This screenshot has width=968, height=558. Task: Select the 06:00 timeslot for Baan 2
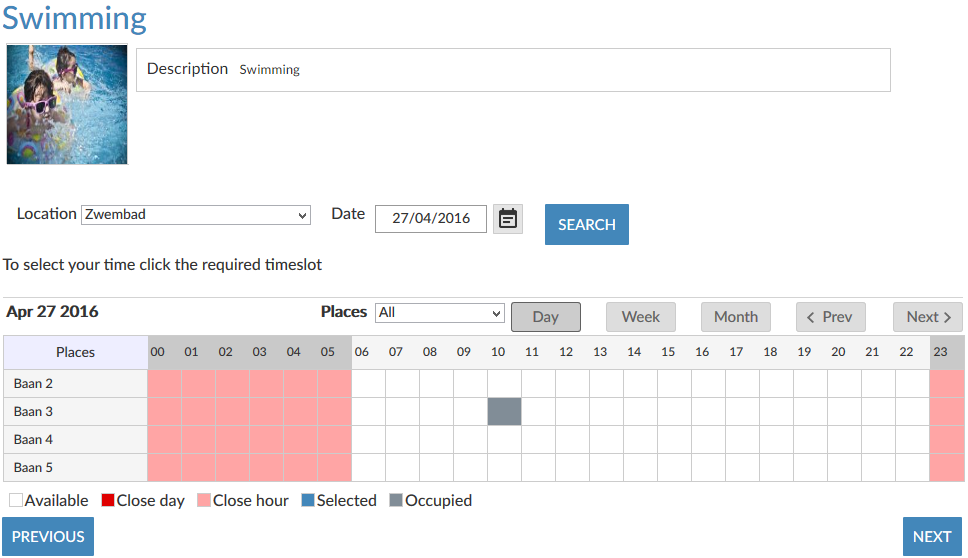[368, 383]
